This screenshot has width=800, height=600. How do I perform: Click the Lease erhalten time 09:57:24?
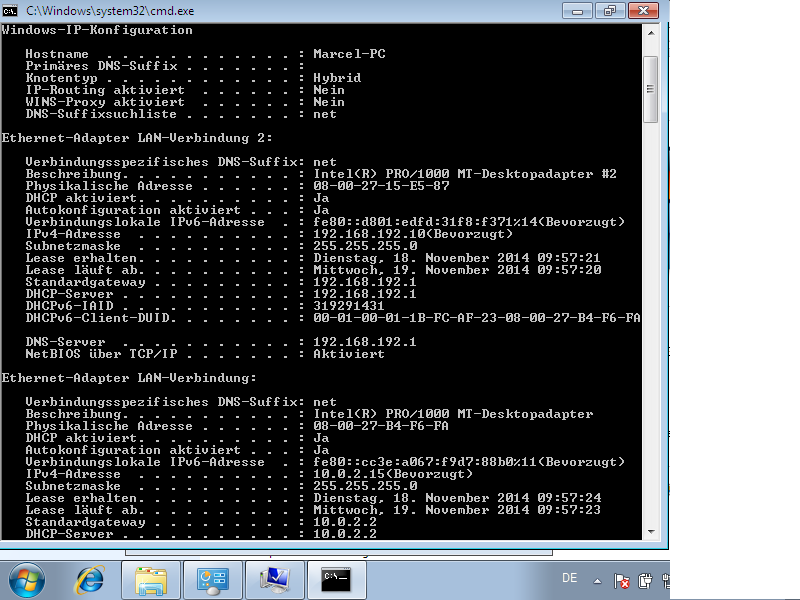click(x=569, y=497)
